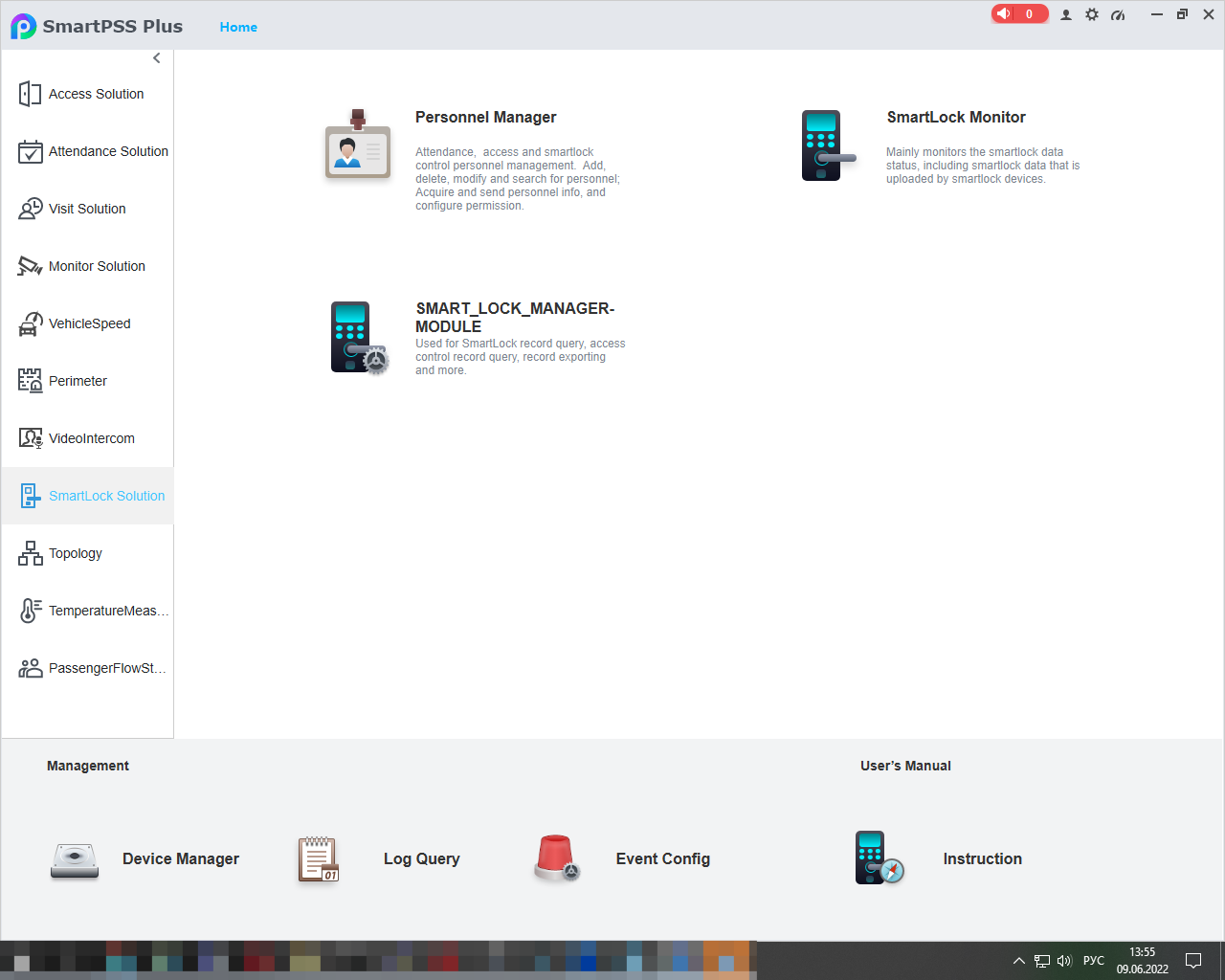Click the Topology network icon

point(30,553)
